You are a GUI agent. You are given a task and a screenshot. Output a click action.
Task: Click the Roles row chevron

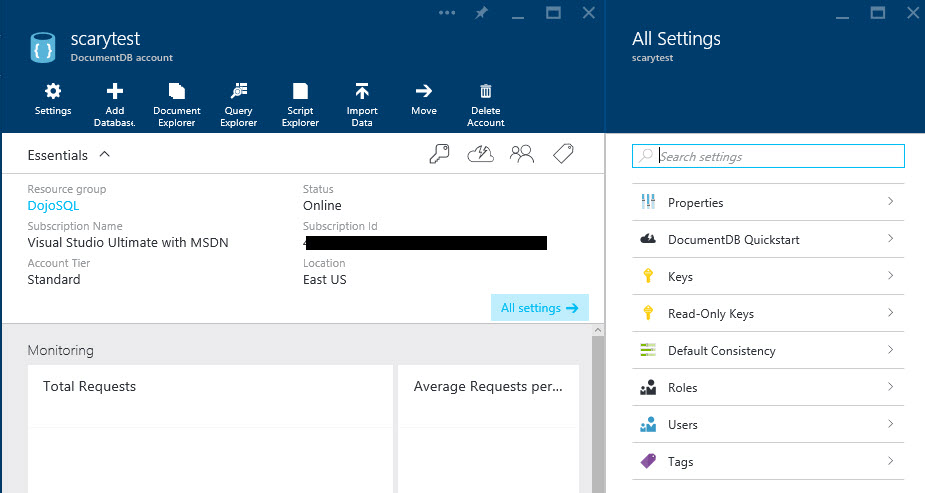pyautogui.click(x=891, y=387)
